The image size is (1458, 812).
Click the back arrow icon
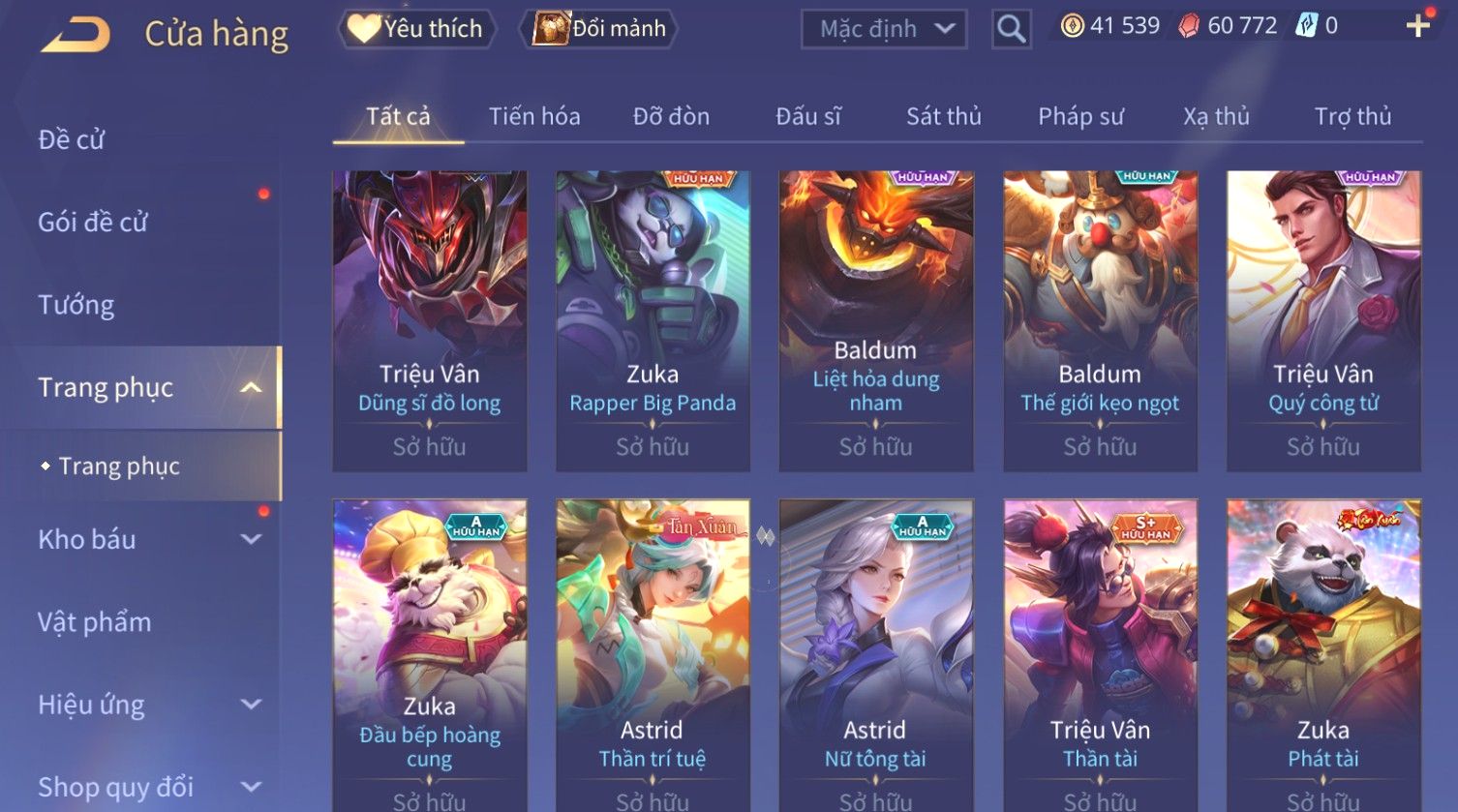click(x=76, y=34)
